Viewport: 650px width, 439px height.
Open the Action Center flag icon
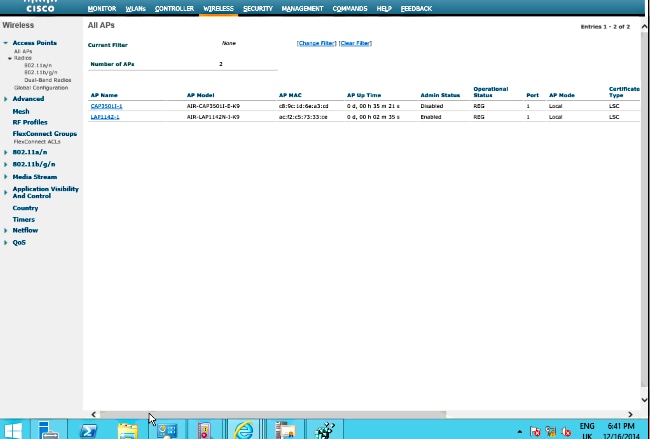pyautogui.click(x=535, y=432)
